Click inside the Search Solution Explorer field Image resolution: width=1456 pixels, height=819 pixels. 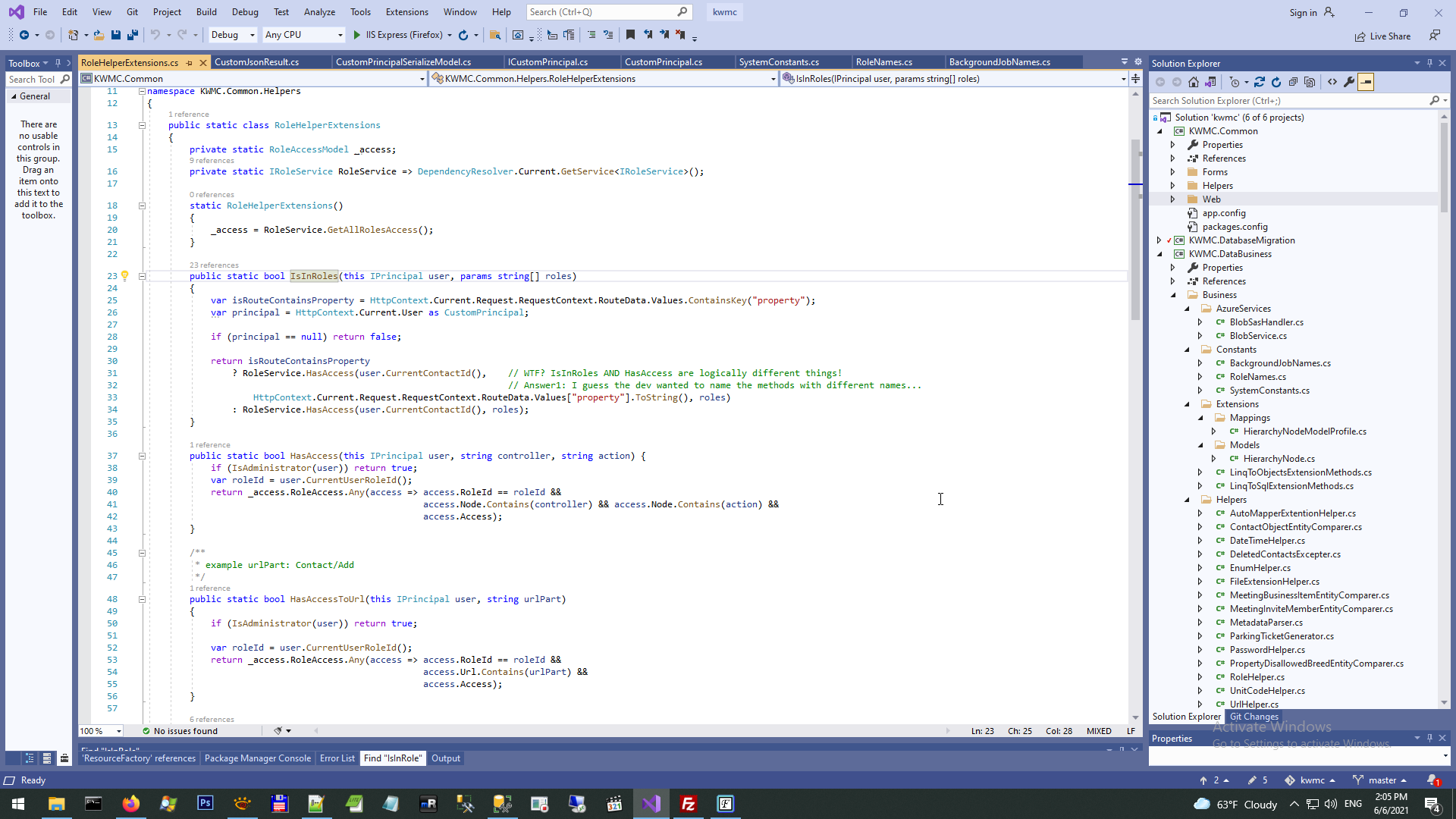click(x=1289, y=100)
